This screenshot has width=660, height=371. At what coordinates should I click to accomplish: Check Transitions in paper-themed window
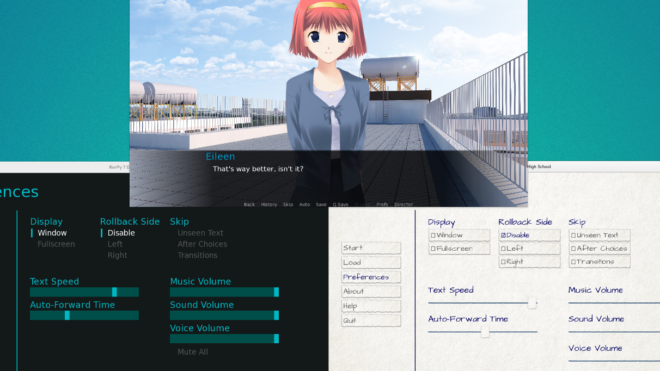pos(599,262)
